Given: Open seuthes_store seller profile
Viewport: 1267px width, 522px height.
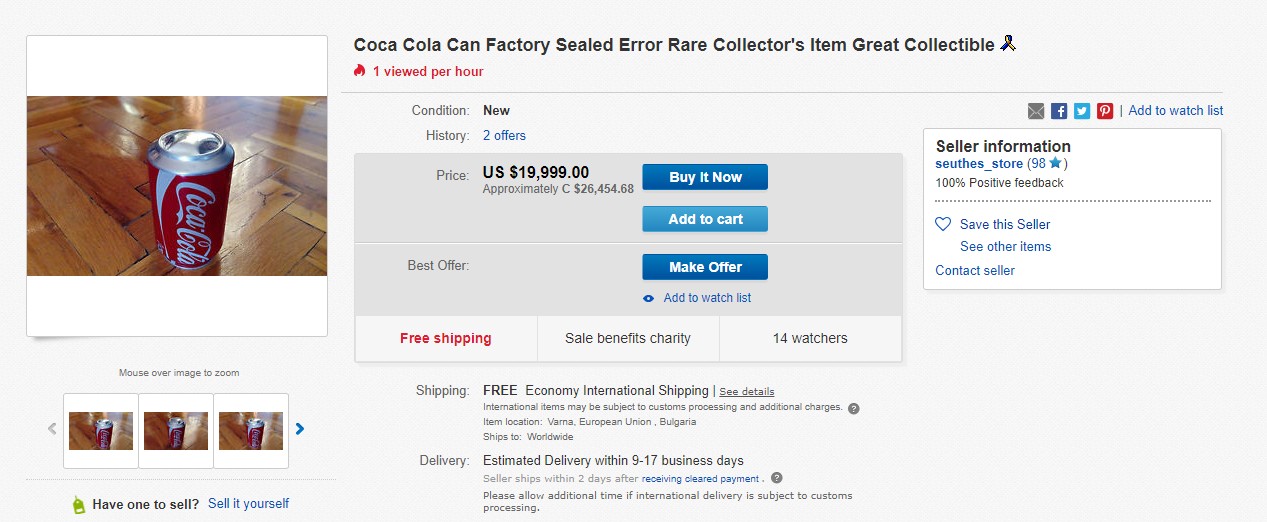Looking at the screenshot, I should point(979,163).
